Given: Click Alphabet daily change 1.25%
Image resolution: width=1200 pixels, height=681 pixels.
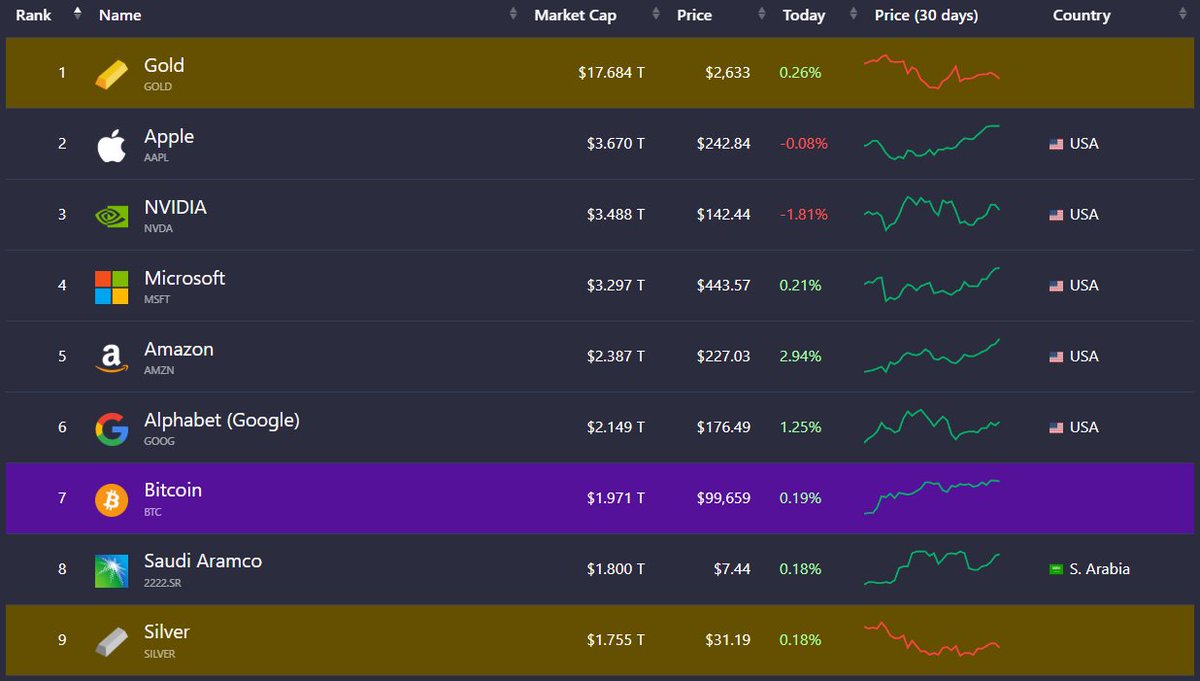Looking at the screenshot, I should [800, 428].
